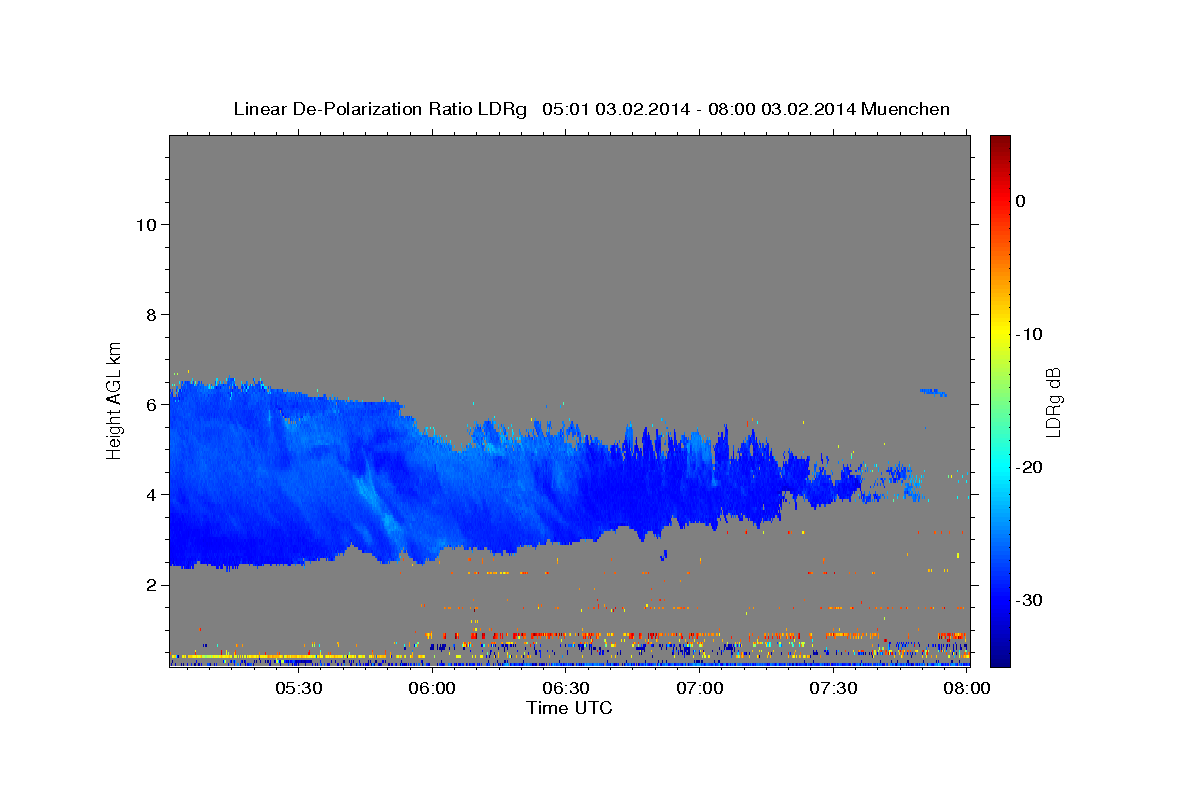This screenshot has height=800, width=1200.
Task: Click the height tick label 8
Action: (153, 315)
